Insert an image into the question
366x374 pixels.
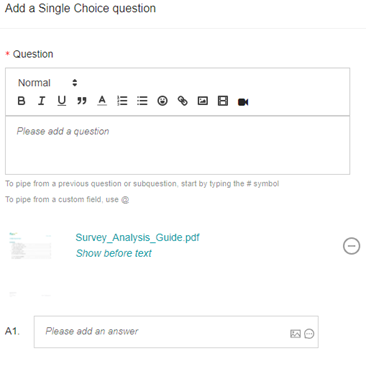(203, 101)
